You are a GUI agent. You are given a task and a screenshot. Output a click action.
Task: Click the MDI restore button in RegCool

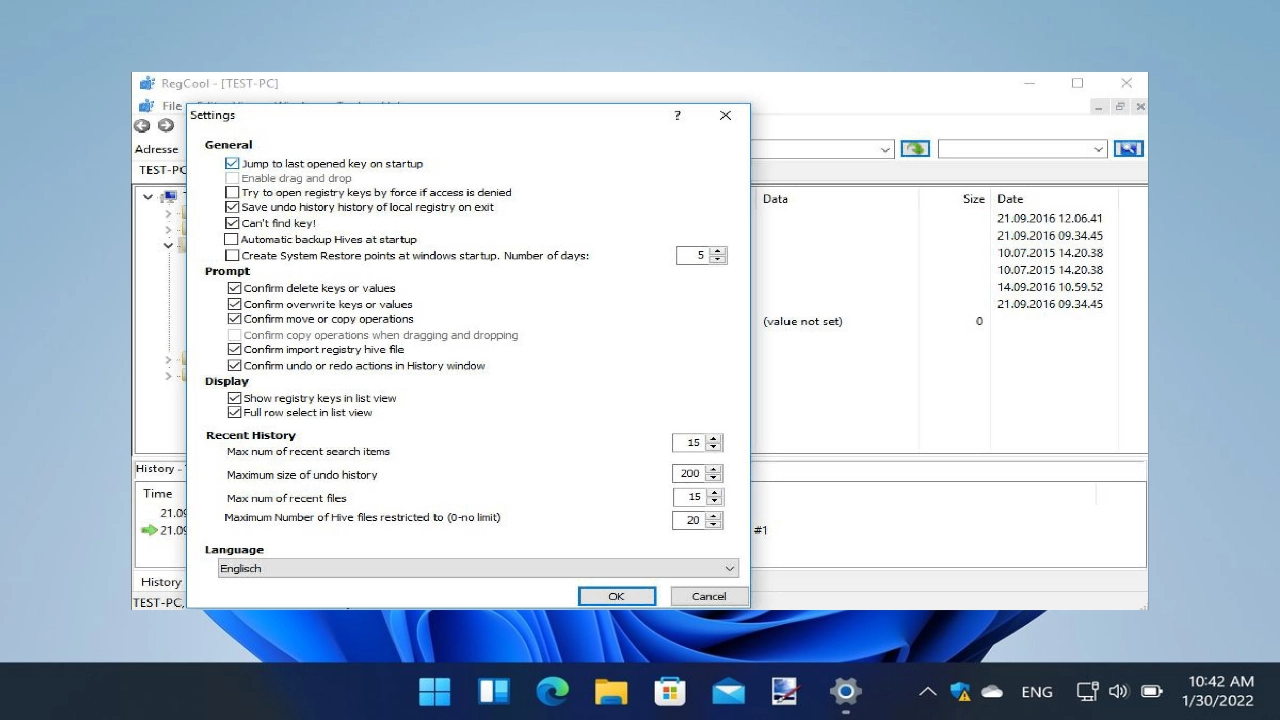pos(1120,106)
